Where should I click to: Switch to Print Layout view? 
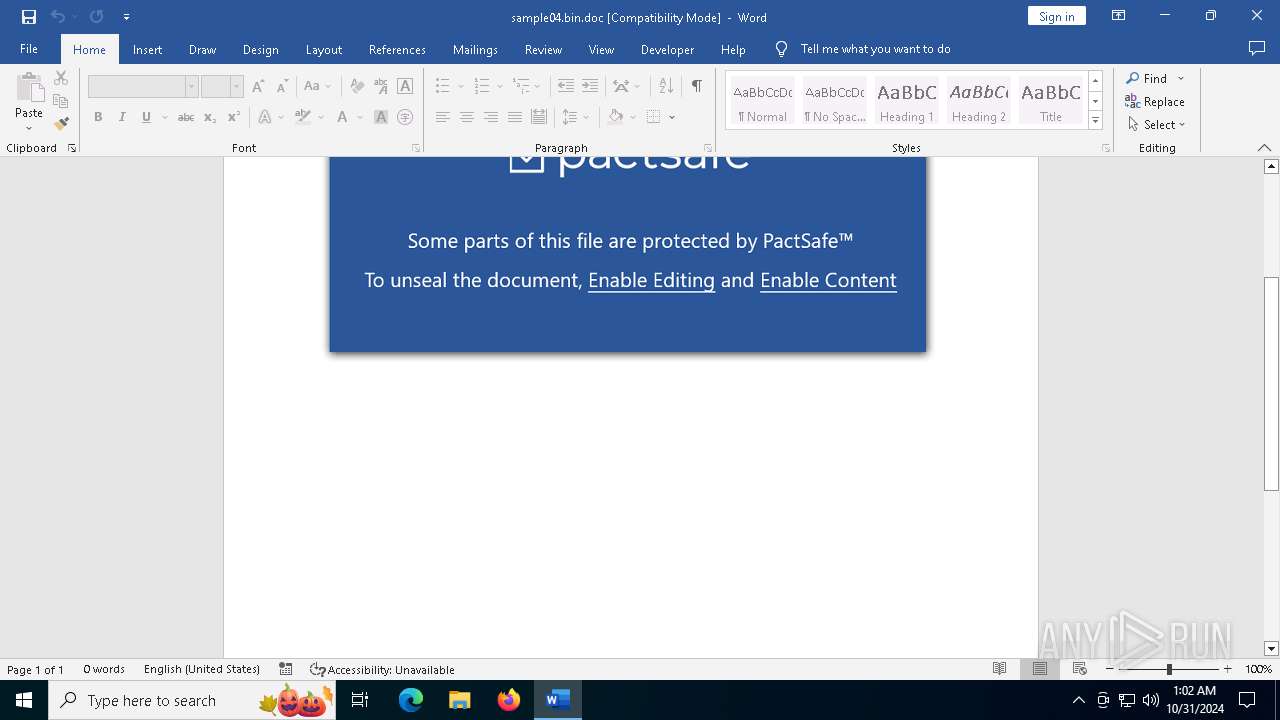click(1039, 669)
